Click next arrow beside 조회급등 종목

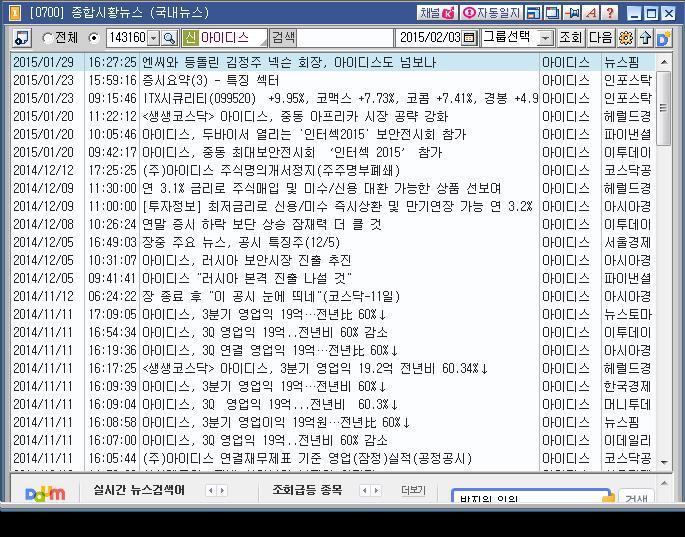click(x=376, y=491)
